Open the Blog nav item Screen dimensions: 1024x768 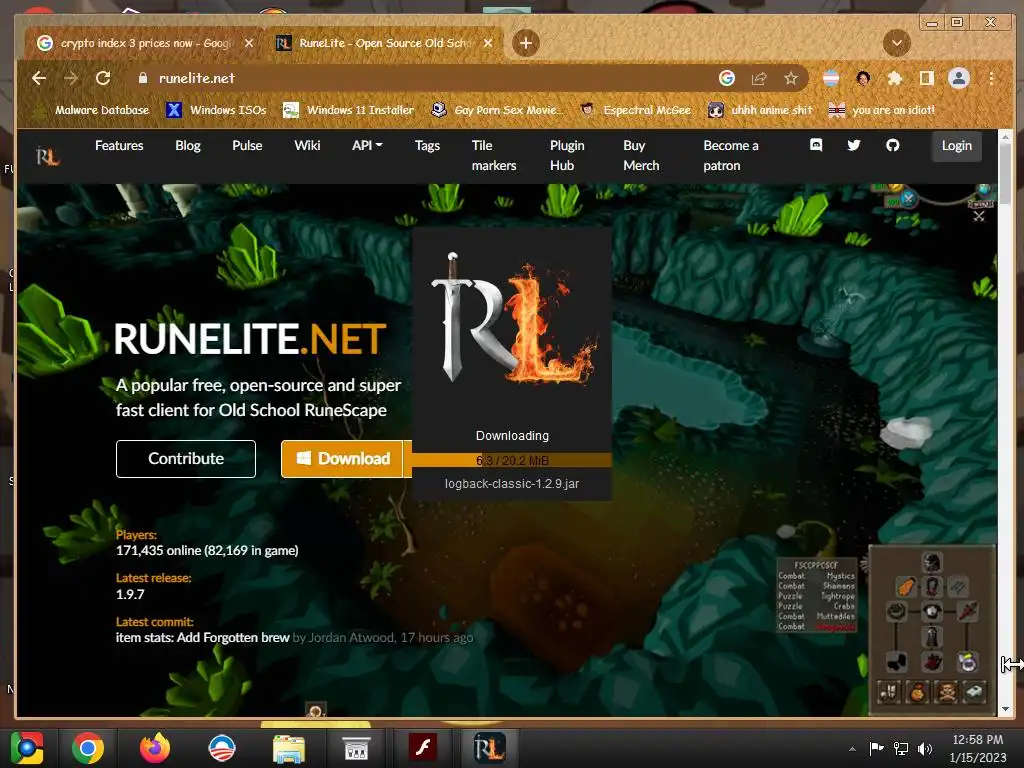(187, 145)
